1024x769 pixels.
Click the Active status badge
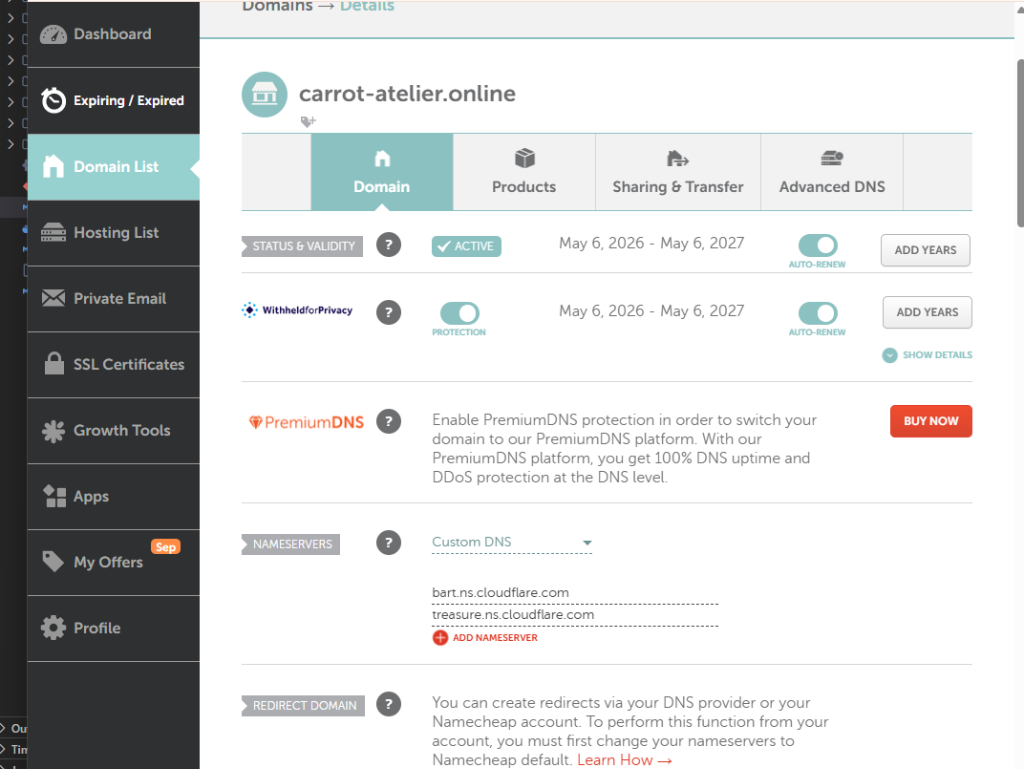click(x=466, y=246)
